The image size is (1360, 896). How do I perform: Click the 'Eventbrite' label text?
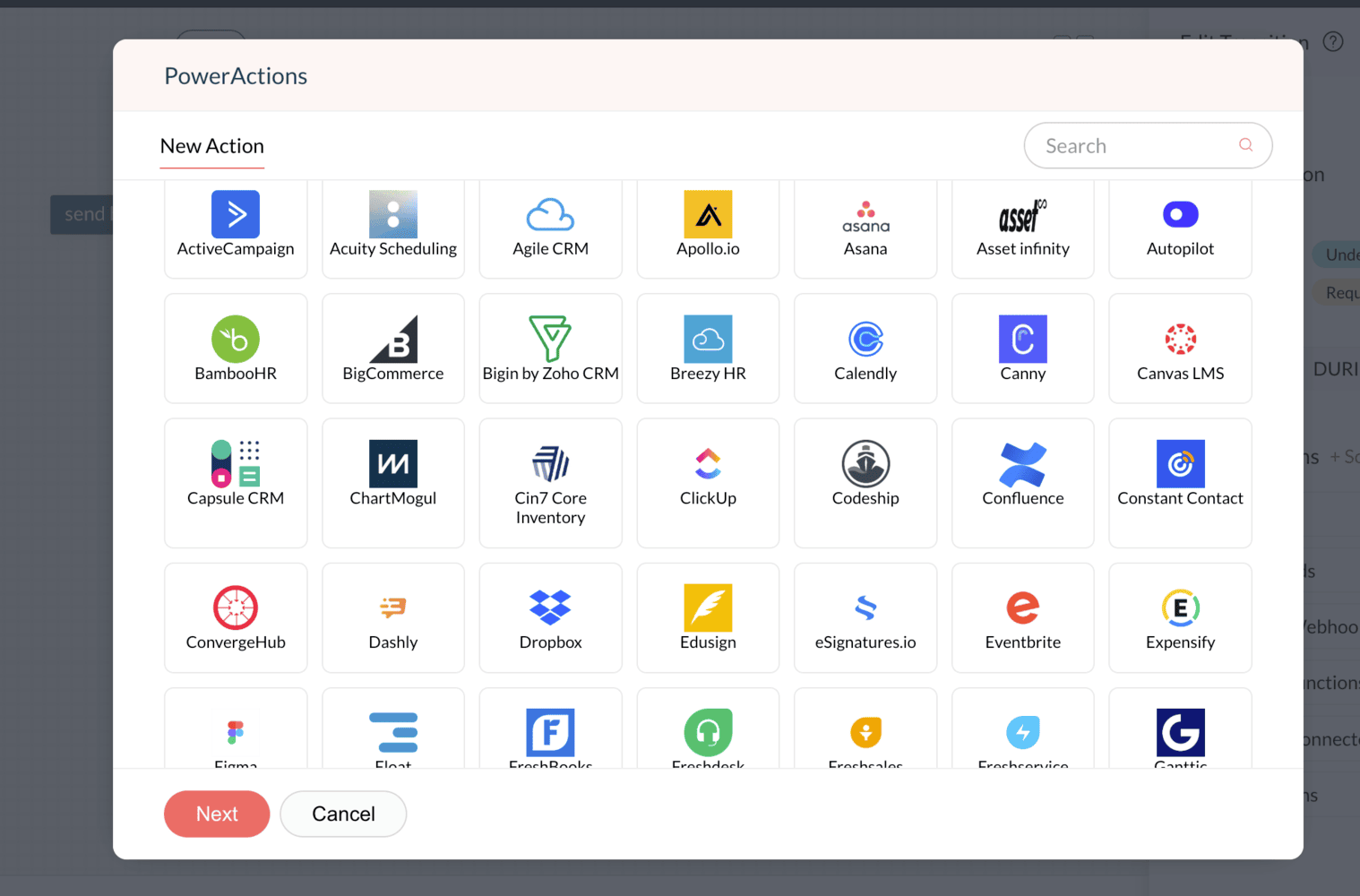(x=1023, y=642)
